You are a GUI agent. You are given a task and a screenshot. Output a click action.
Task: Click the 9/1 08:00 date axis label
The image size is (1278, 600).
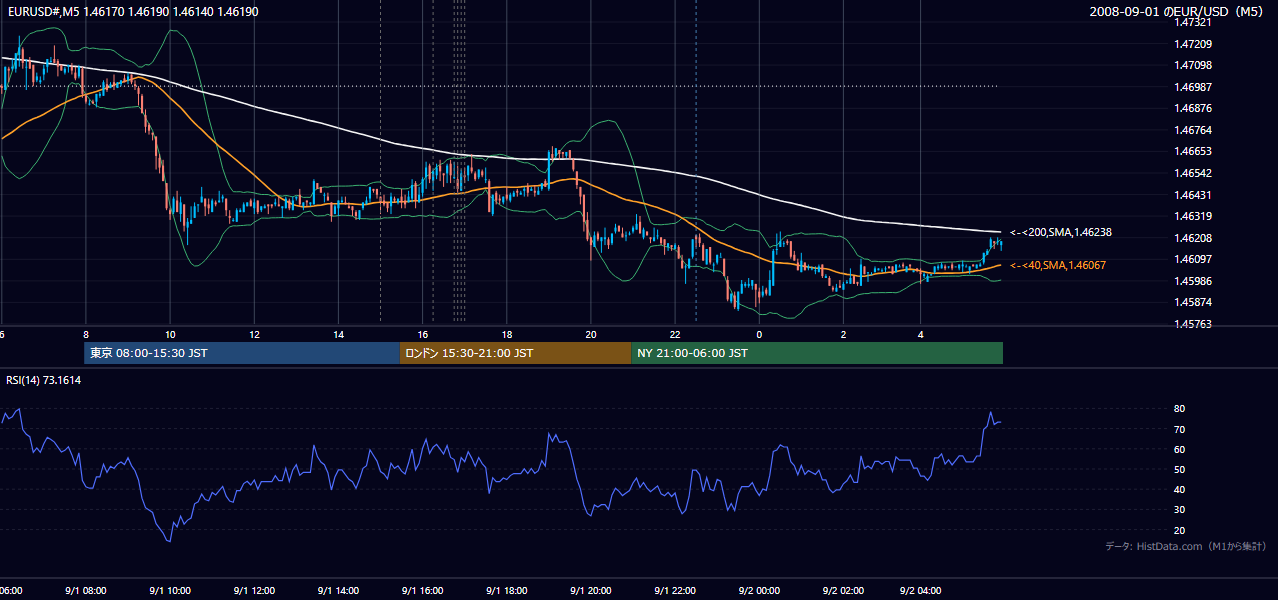[x=86, y=590]
